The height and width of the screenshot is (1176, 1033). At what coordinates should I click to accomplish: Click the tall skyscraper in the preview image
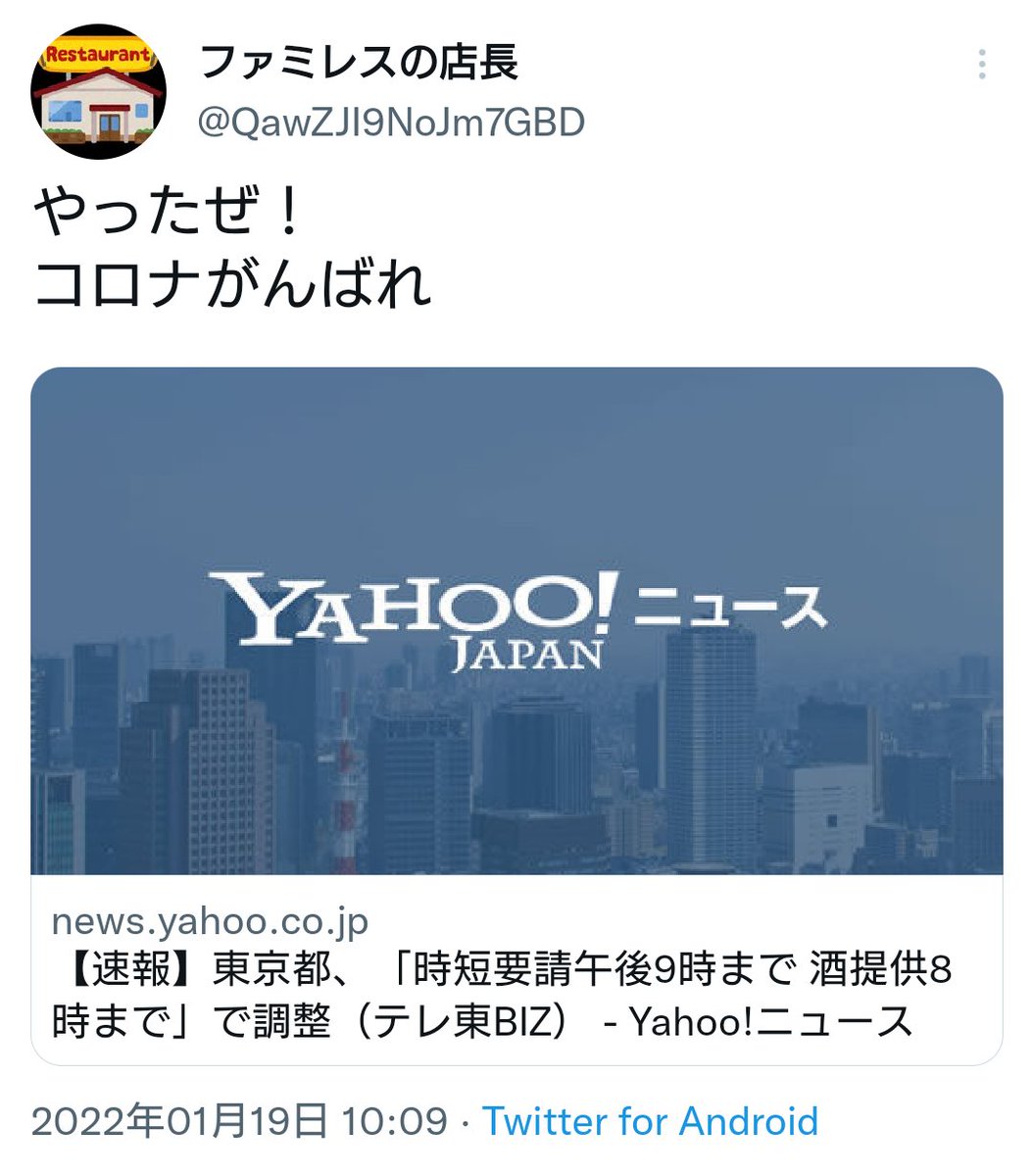[x=710, y=745]
